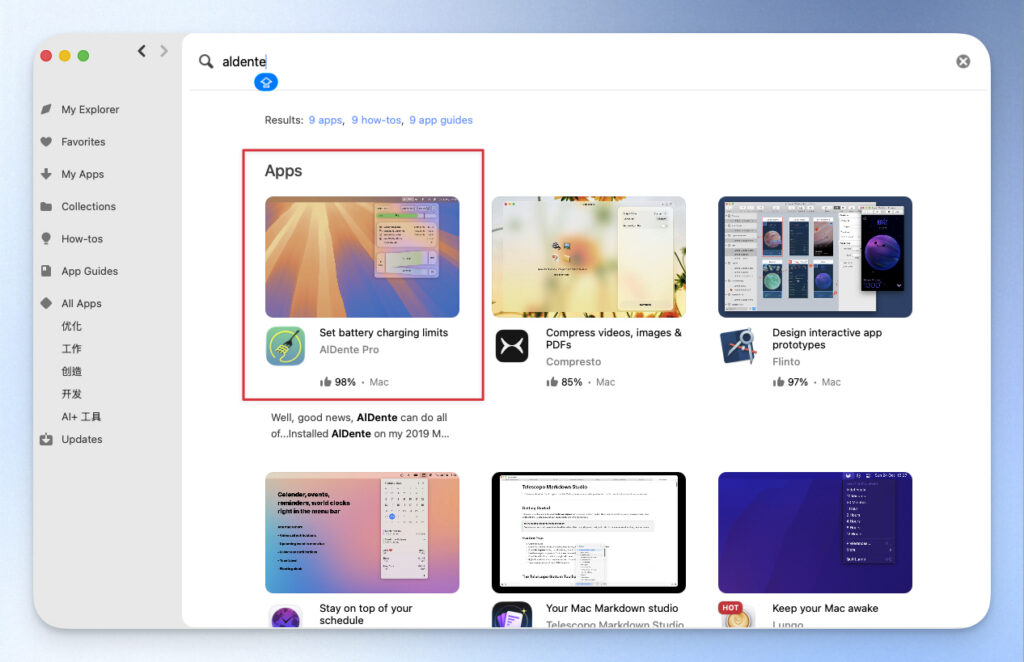Click 'Design interactive app prototypes' title
Viewport: 1024px width, 662px height.
tap(827, 338)
